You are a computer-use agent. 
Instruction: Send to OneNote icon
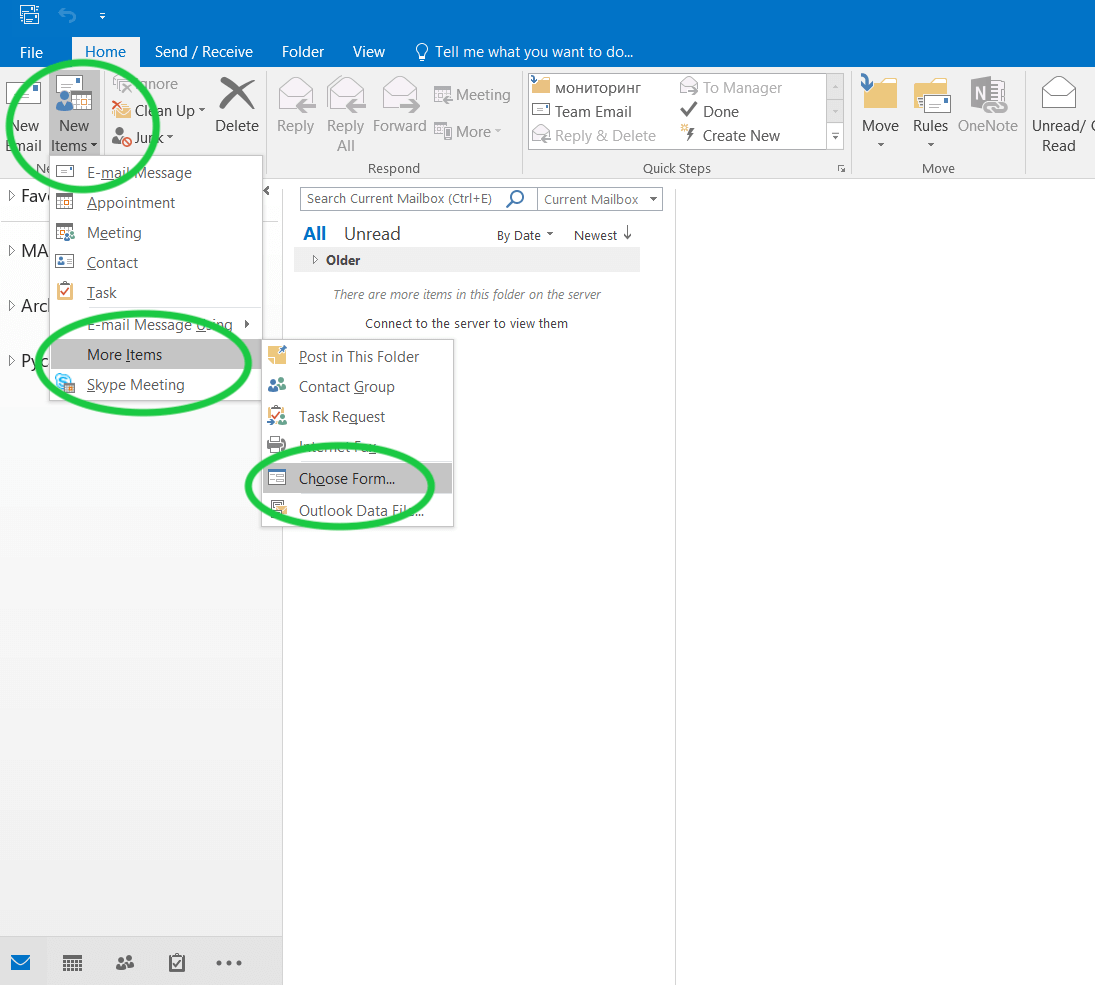pos(987,94)
